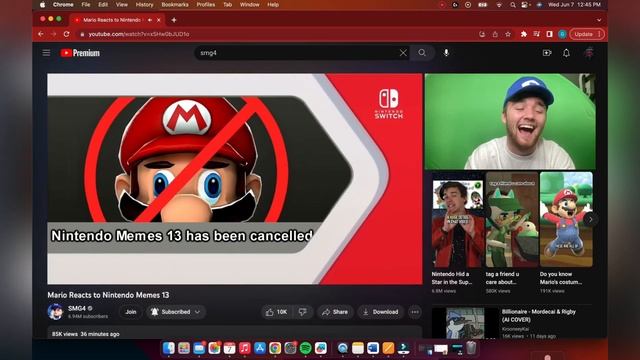Bookmark this page with the star icon
Viewport: 640px width, 360px height.
pyautogui.click(x=508, y=34)
